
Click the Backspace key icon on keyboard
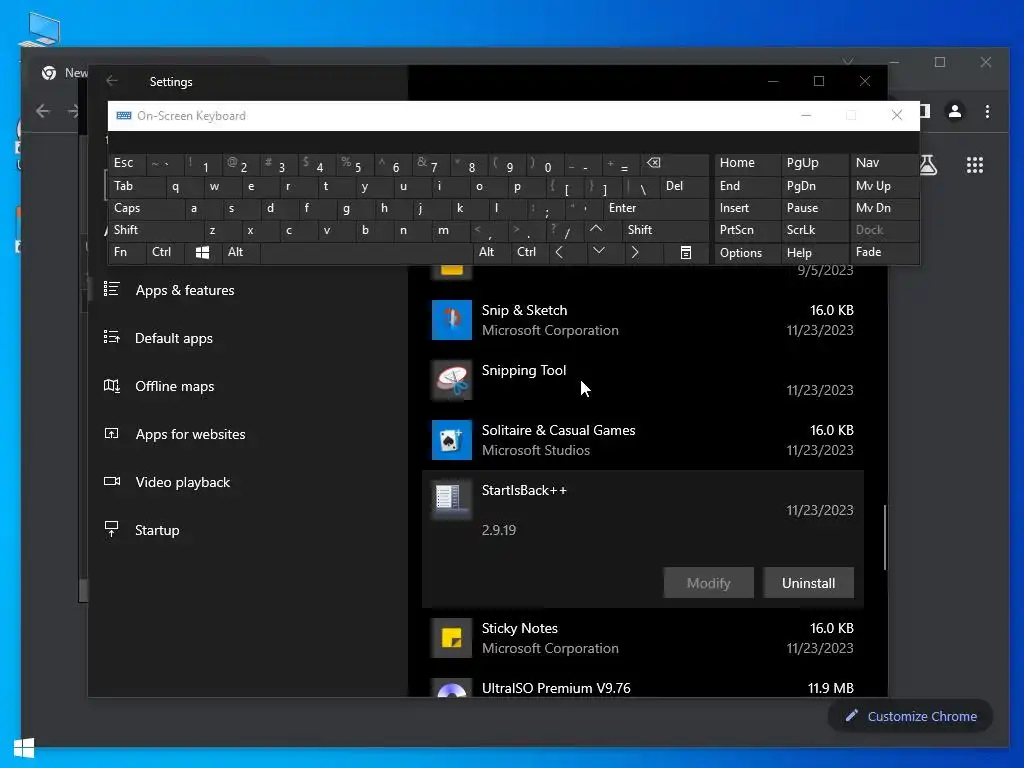(x=654, y=163)
